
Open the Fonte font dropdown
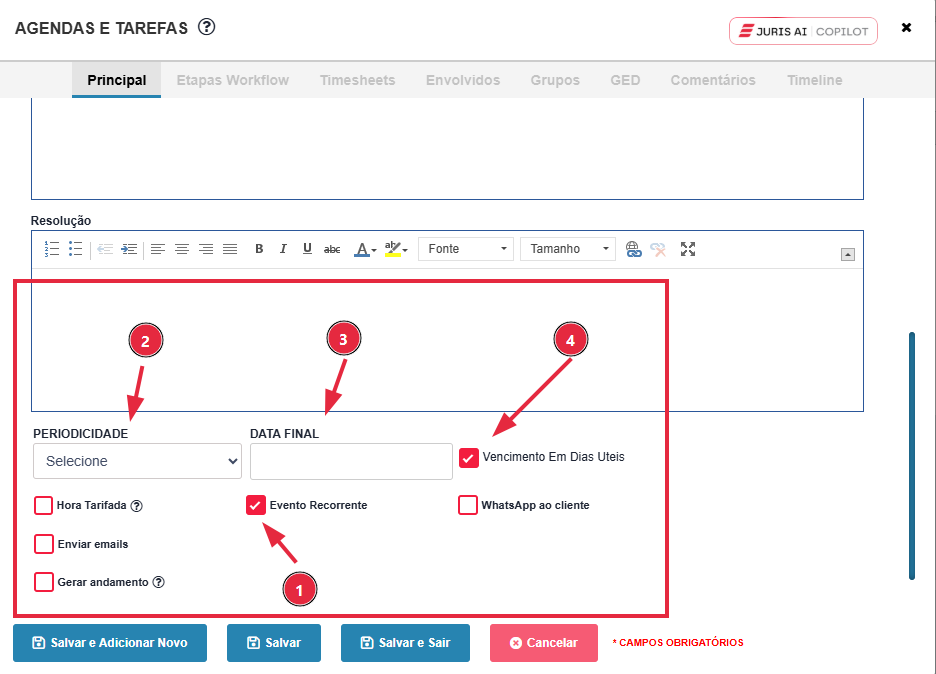coord(466,249)
